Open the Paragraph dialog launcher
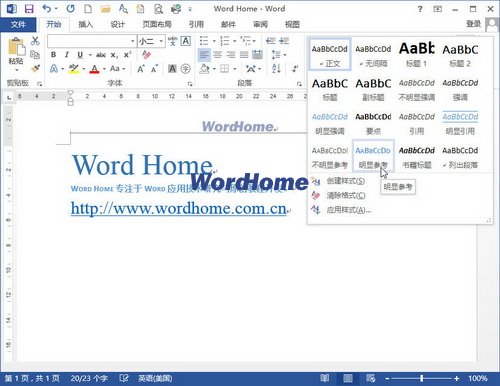500x386 pixels. click(x=299, y=84)
